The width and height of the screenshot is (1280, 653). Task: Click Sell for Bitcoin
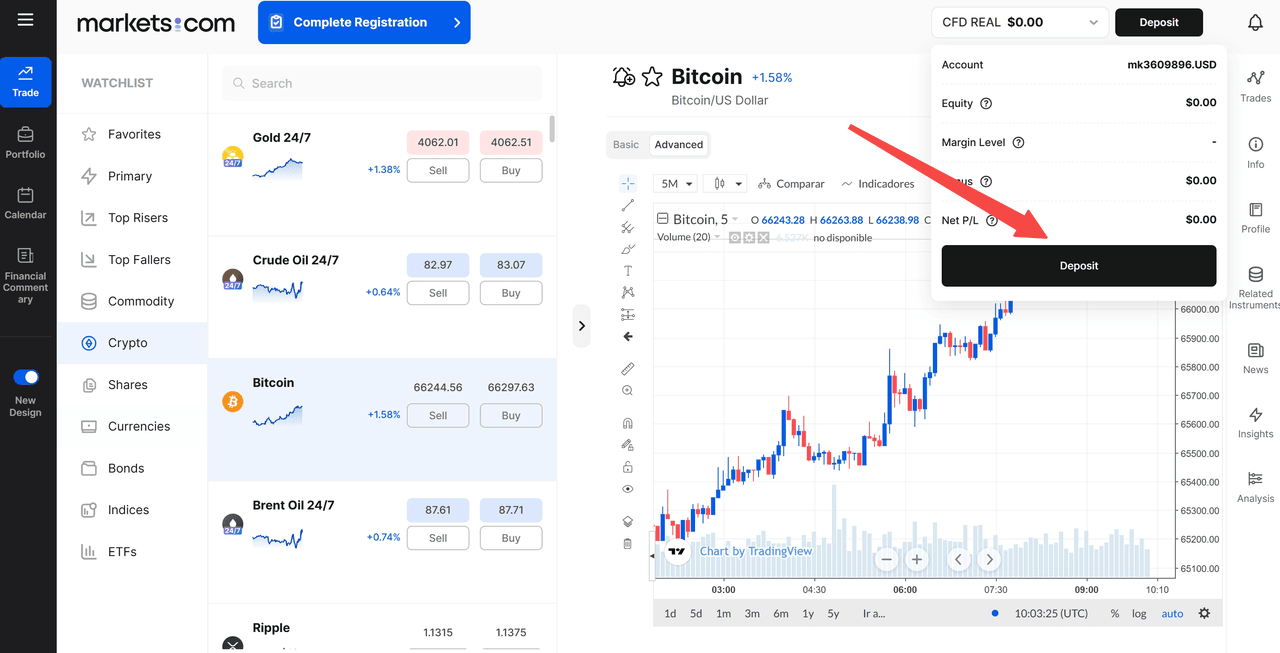tap(438, 415)
